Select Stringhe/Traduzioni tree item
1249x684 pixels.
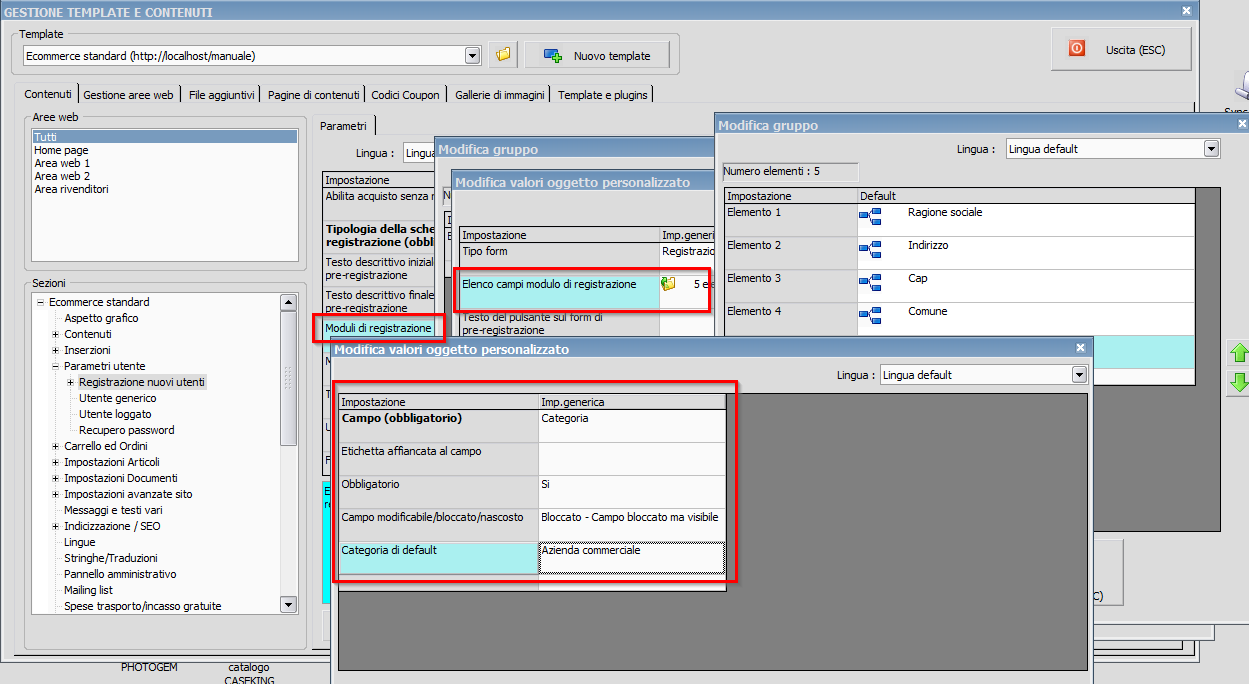[111, 558]
